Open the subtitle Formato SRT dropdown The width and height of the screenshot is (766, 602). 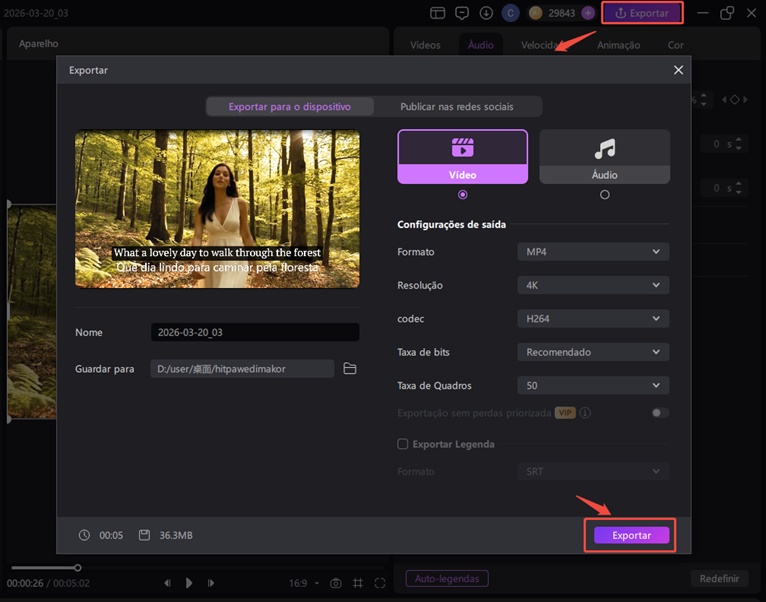click(593, 472)
